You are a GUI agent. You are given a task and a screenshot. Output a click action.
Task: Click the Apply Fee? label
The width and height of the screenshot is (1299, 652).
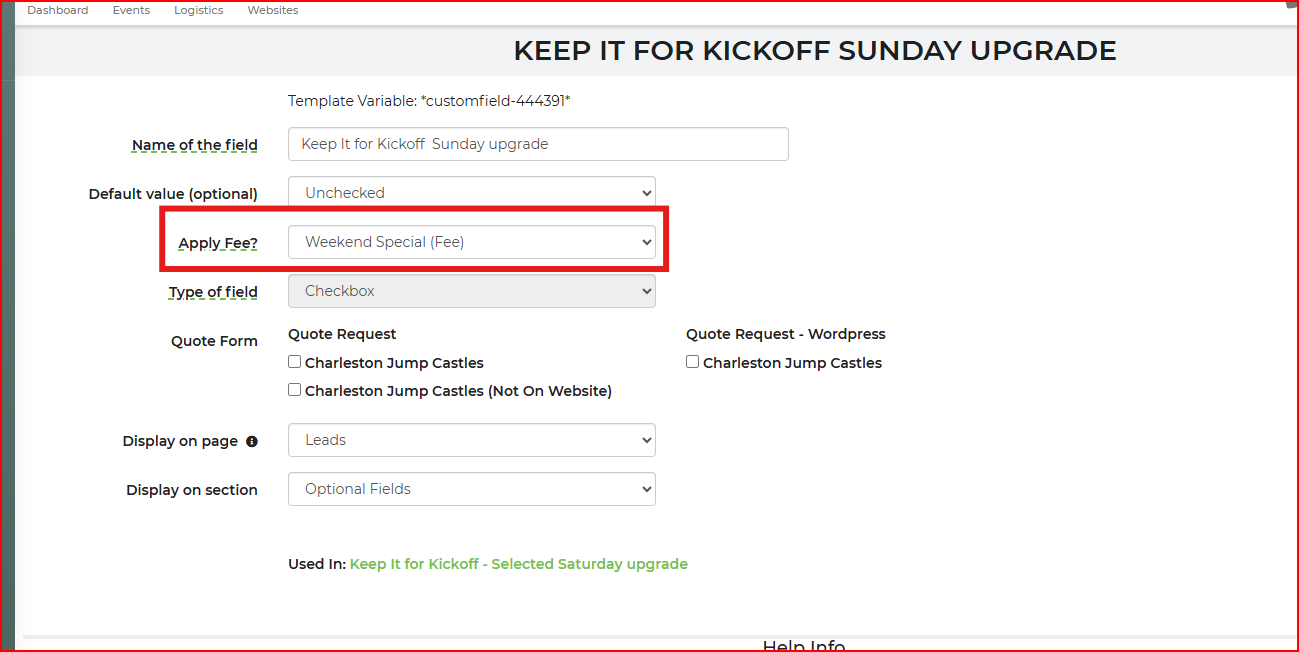point(218,243)
